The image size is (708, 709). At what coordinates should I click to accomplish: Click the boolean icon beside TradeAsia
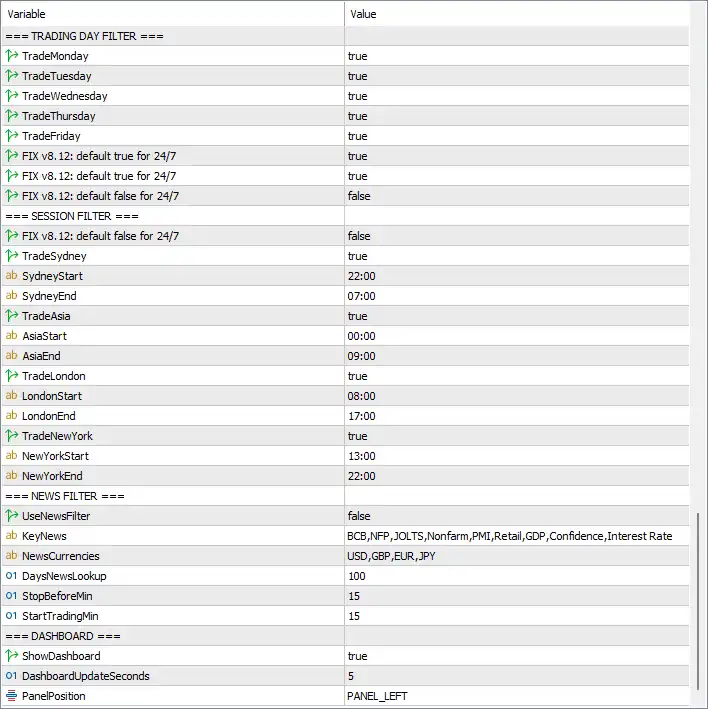12,316
